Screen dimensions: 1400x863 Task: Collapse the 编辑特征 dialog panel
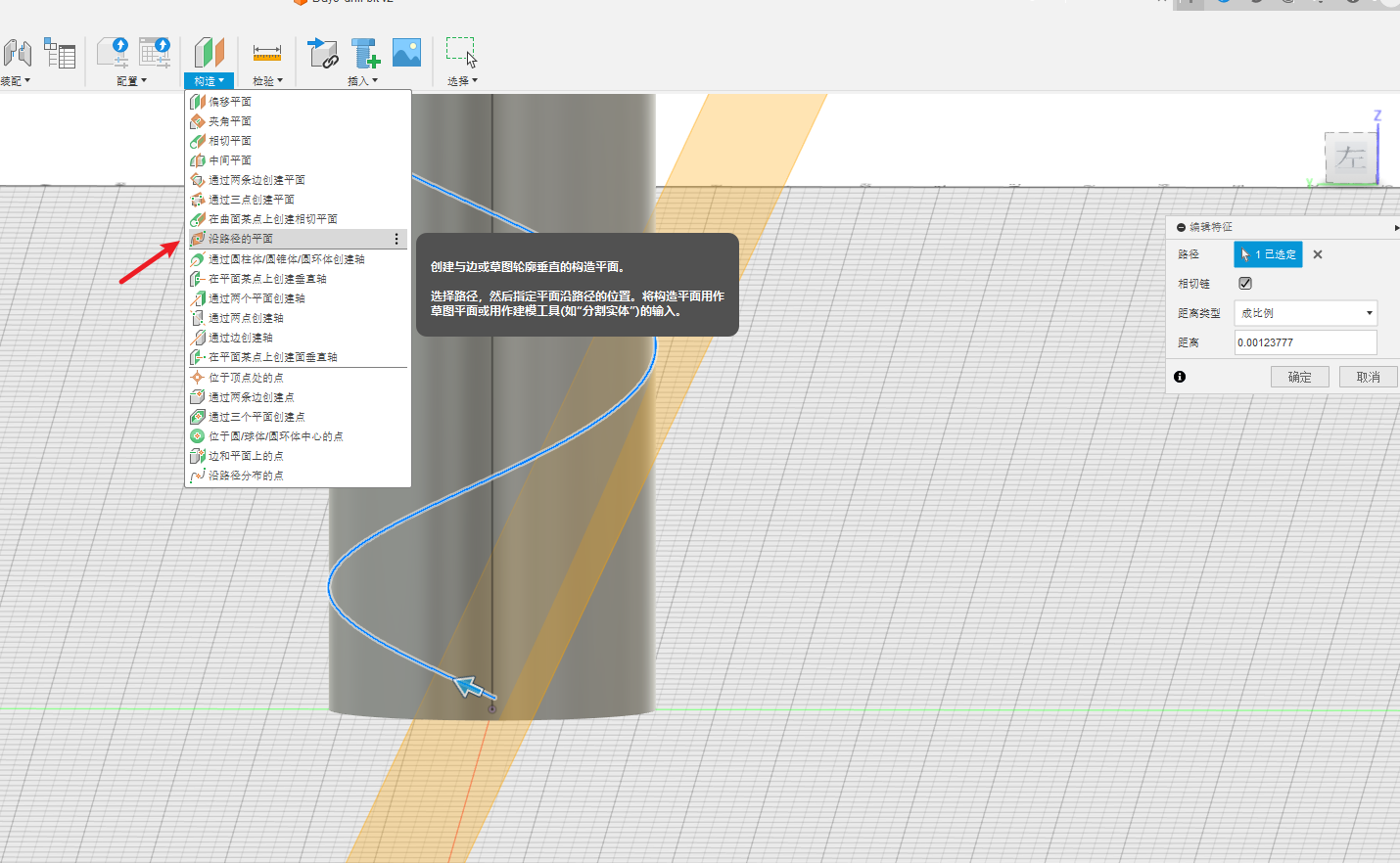1182,227
